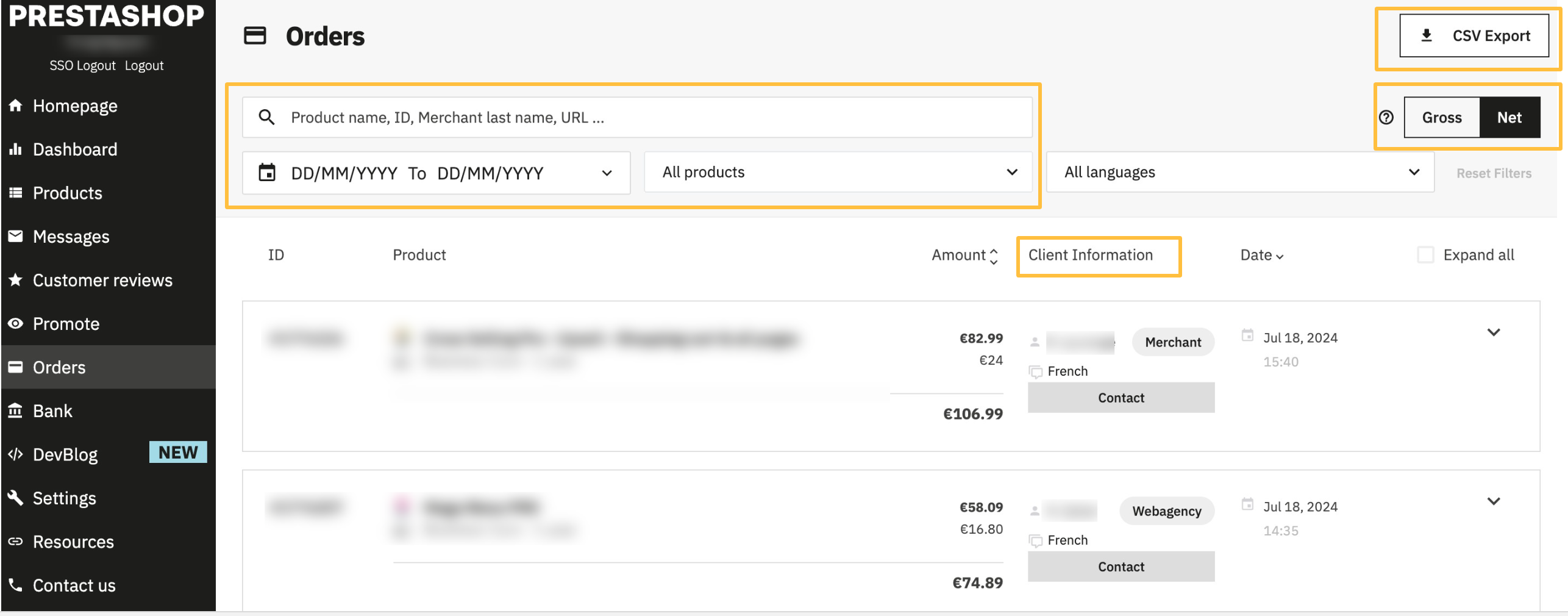The width and height of the screenshot is (1568, 616).
Task: Click the Promote eye icon
Action: point(15,323)
